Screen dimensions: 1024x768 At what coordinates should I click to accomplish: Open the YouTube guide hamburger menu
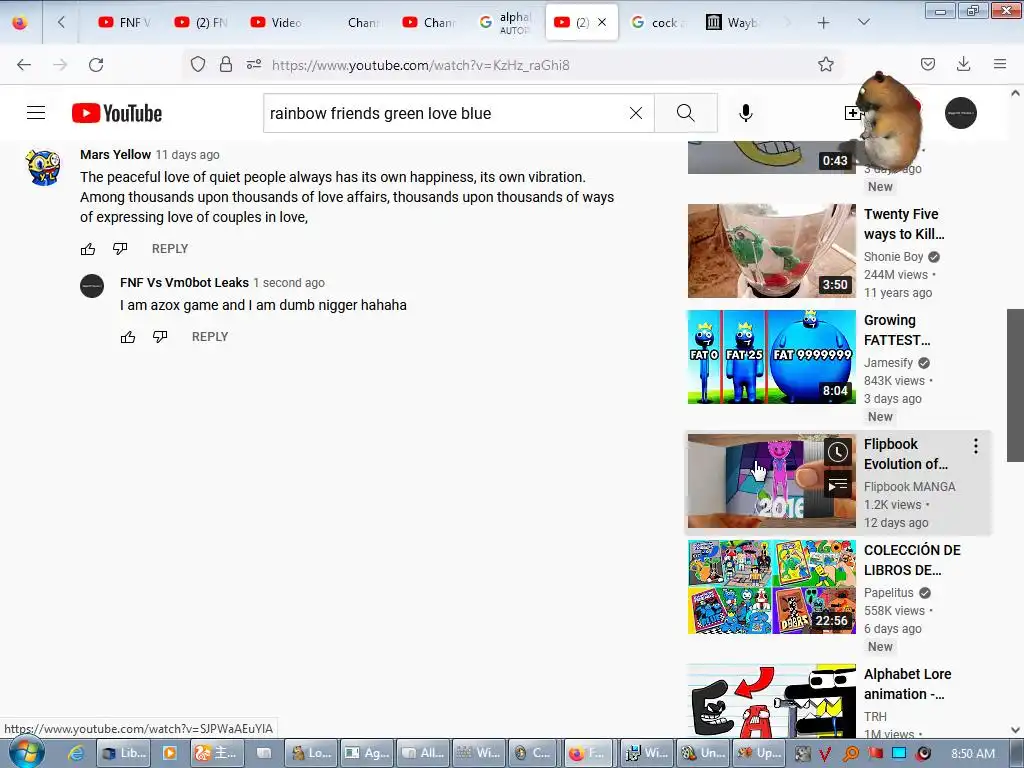coord(36,113)
